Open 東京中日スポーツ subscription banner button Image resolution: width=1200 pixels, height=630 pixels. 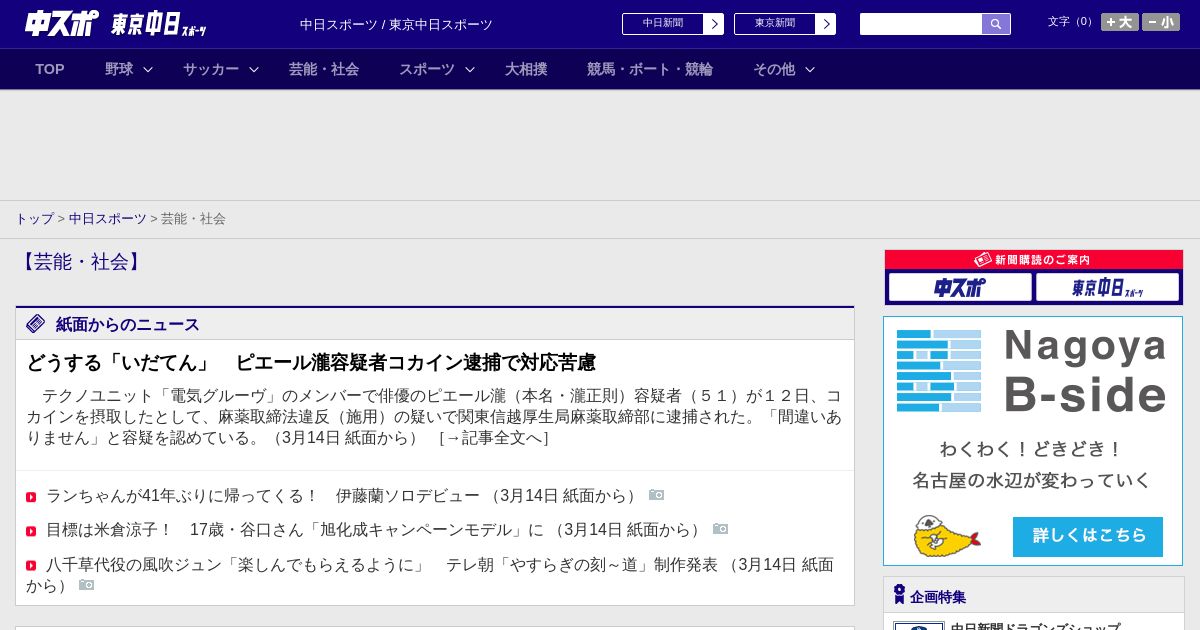[1107, 287]
